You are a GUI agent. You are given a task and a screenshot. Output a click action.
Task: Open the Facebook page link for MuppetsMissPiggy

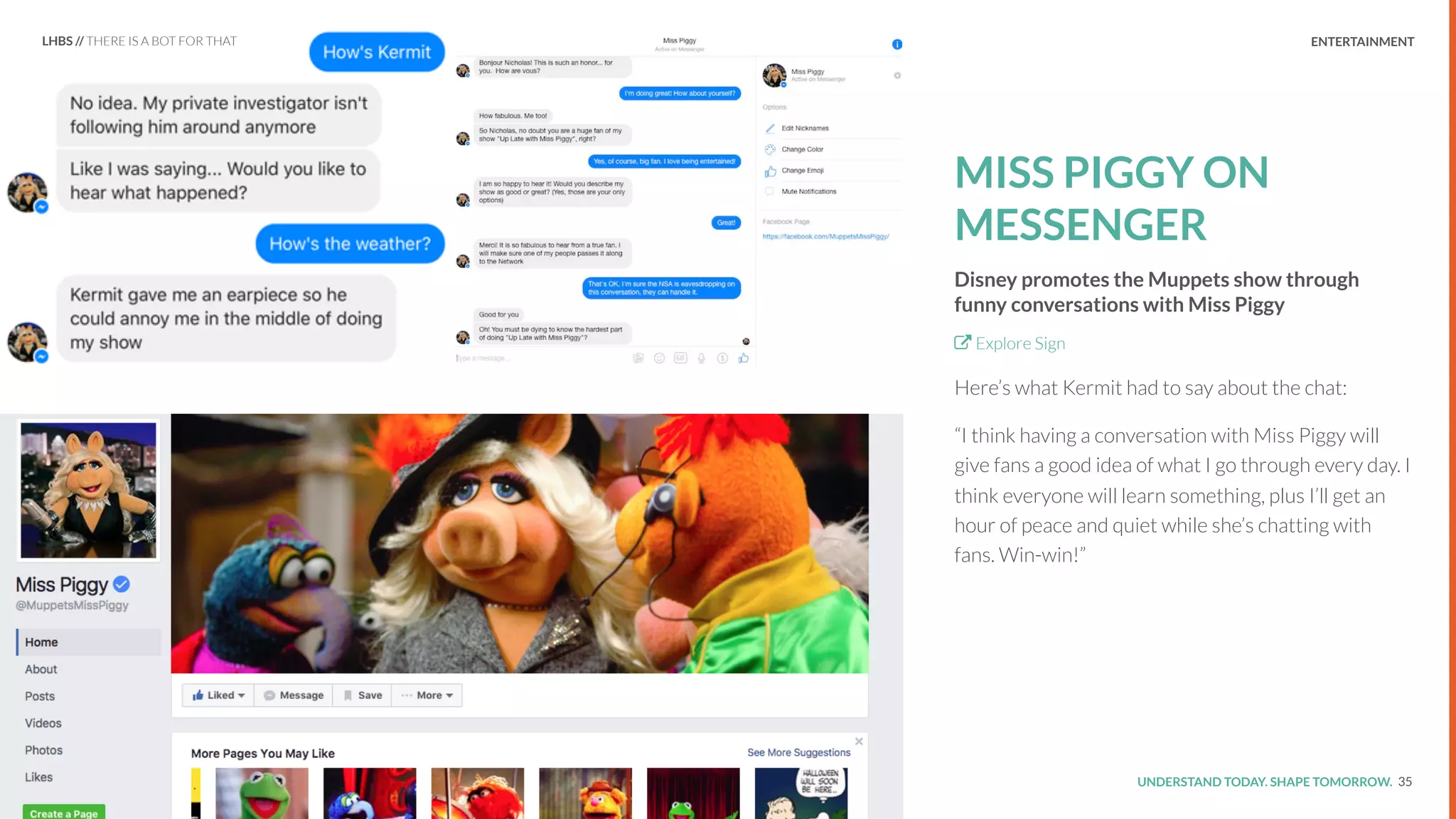point(825,237)
